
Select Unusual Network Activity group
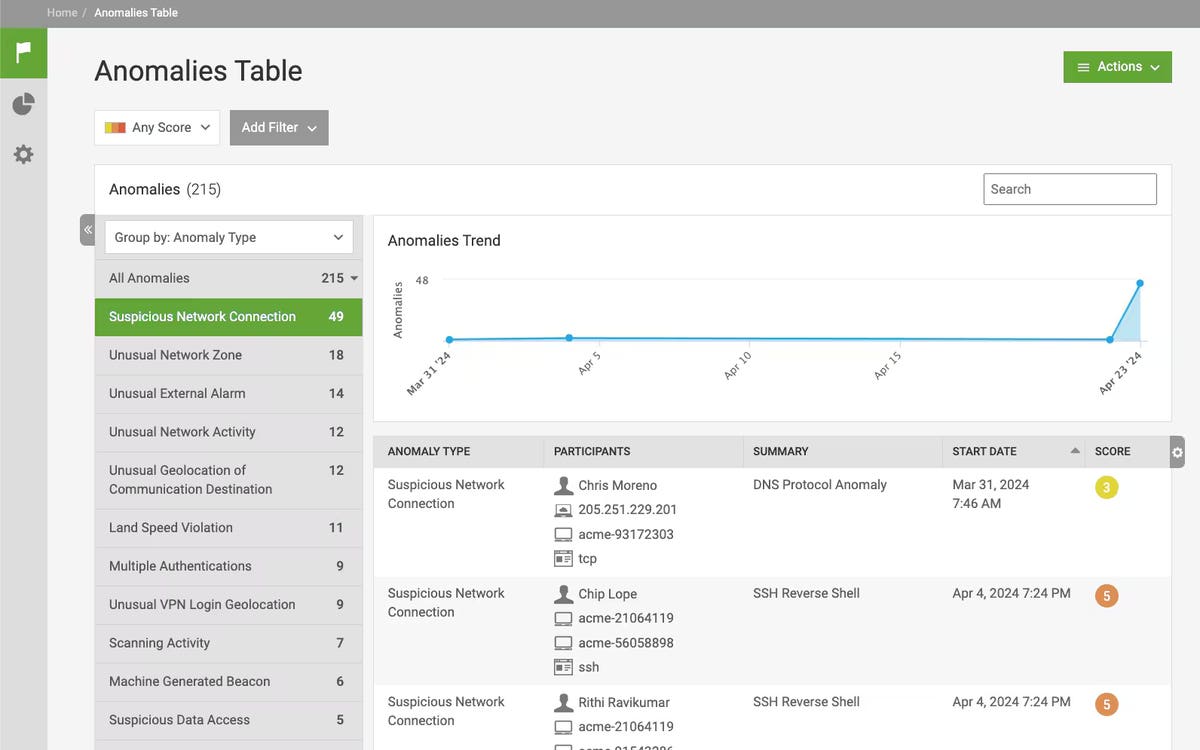pos(229,432)
